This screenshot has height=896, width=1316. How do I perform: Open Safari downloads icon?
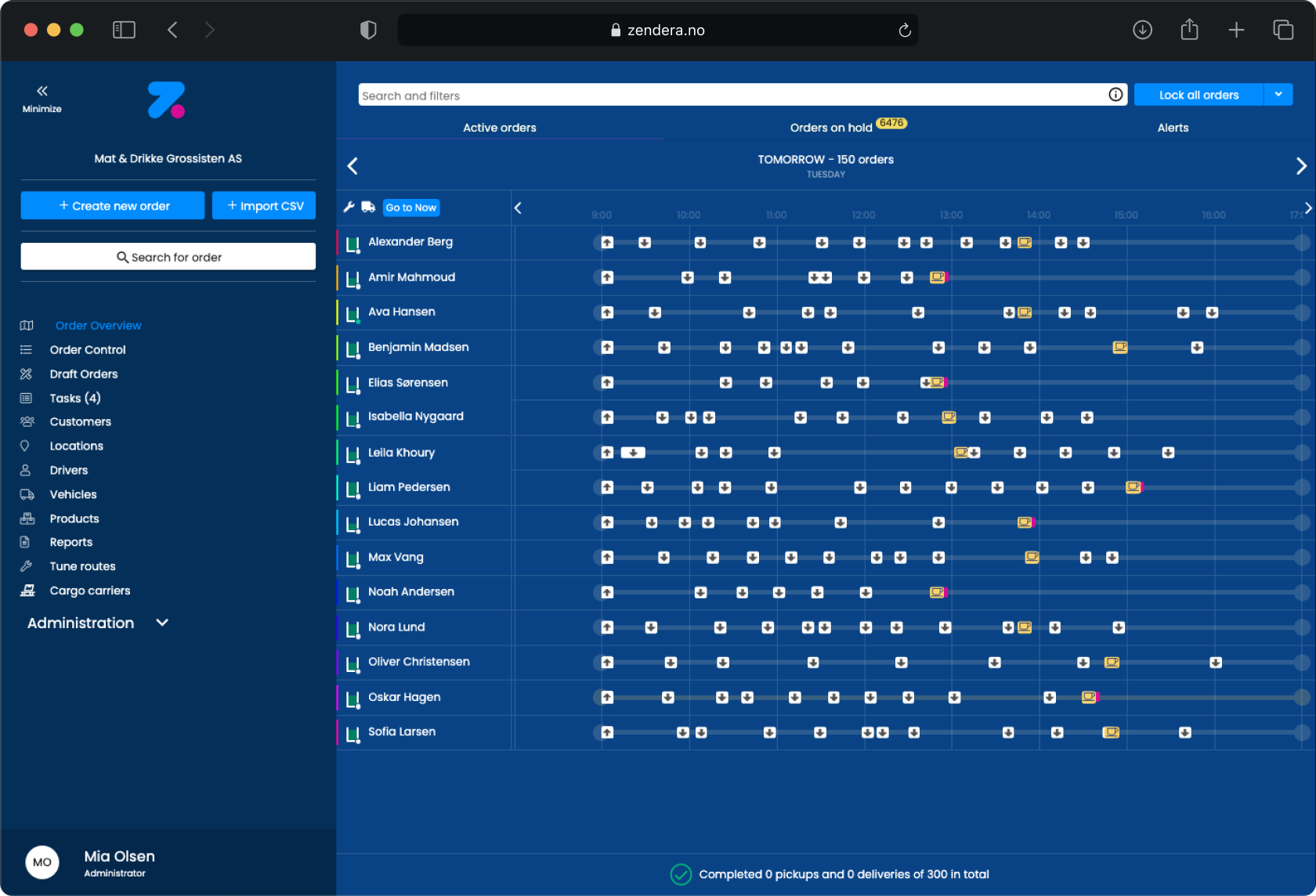(1142, 30)
